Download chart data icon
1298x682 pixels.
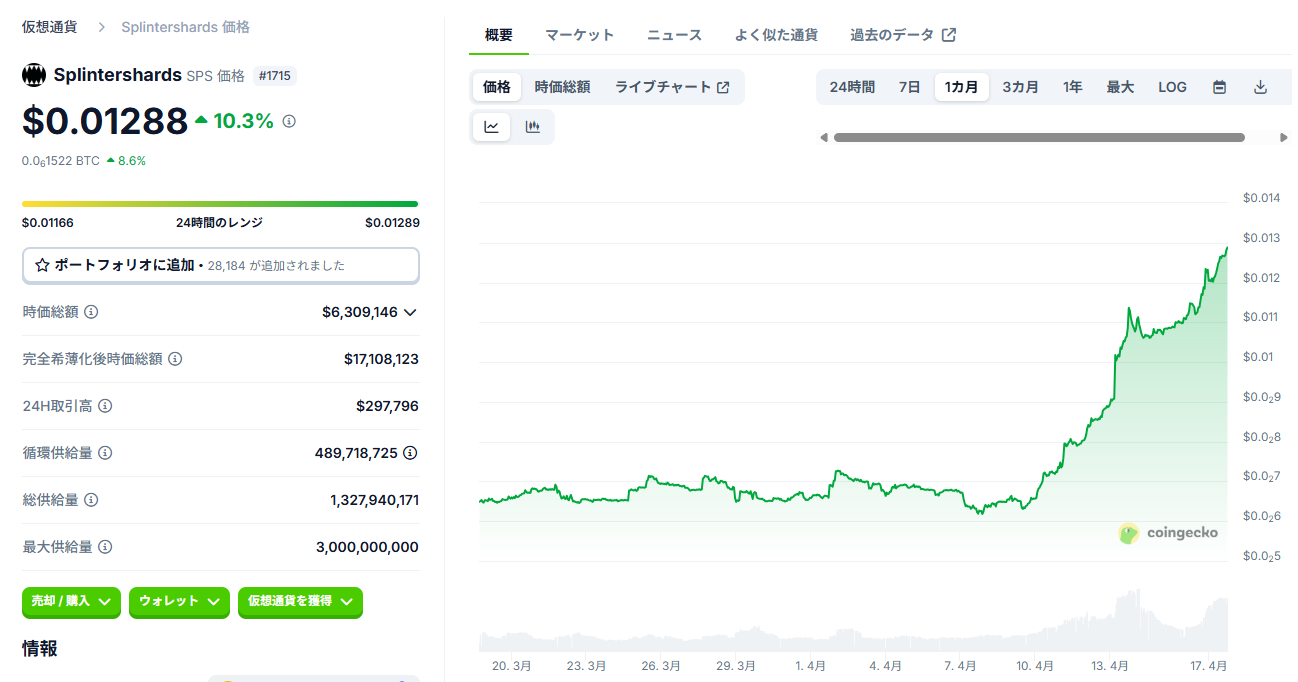tap(1260, 87)
